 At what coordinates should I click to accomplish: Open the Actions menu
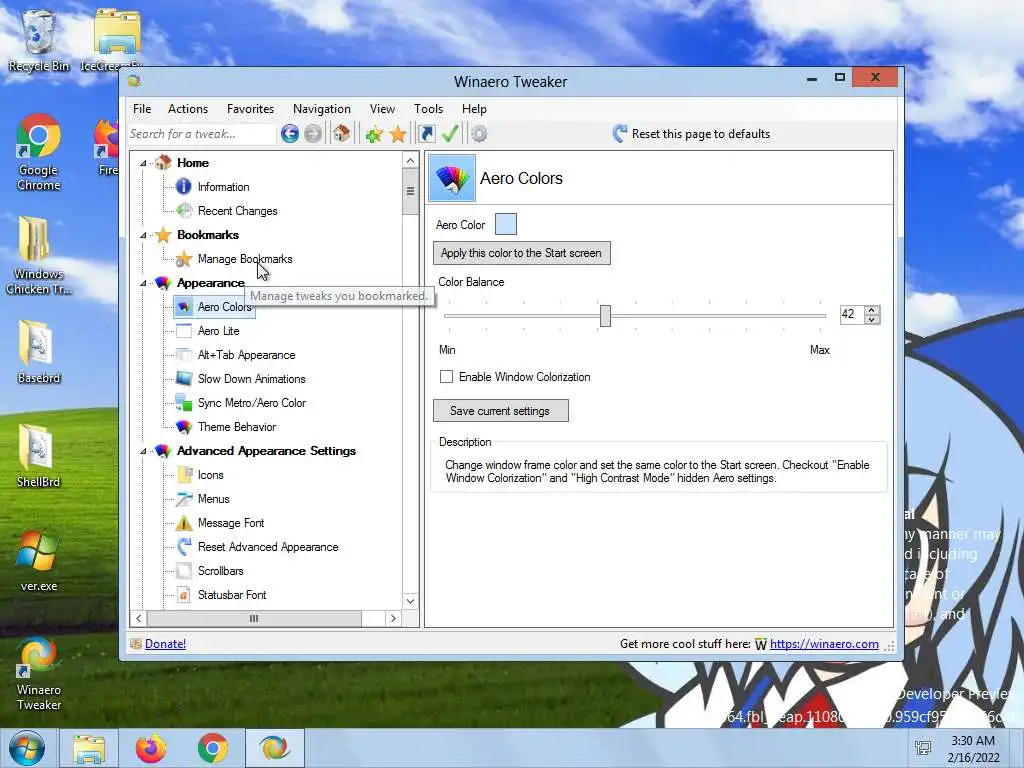[x=188, y=109]
